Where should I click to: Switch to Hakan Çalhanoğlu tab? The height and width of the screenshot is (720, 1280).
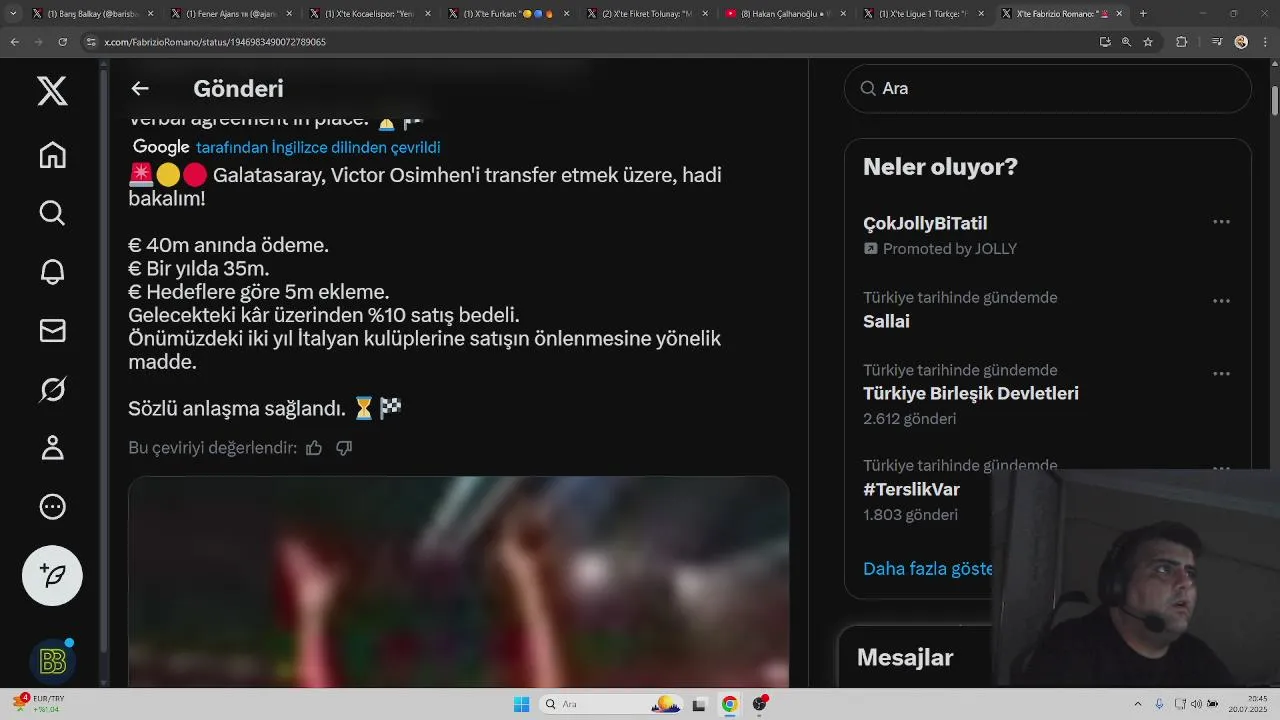point(785,14)
